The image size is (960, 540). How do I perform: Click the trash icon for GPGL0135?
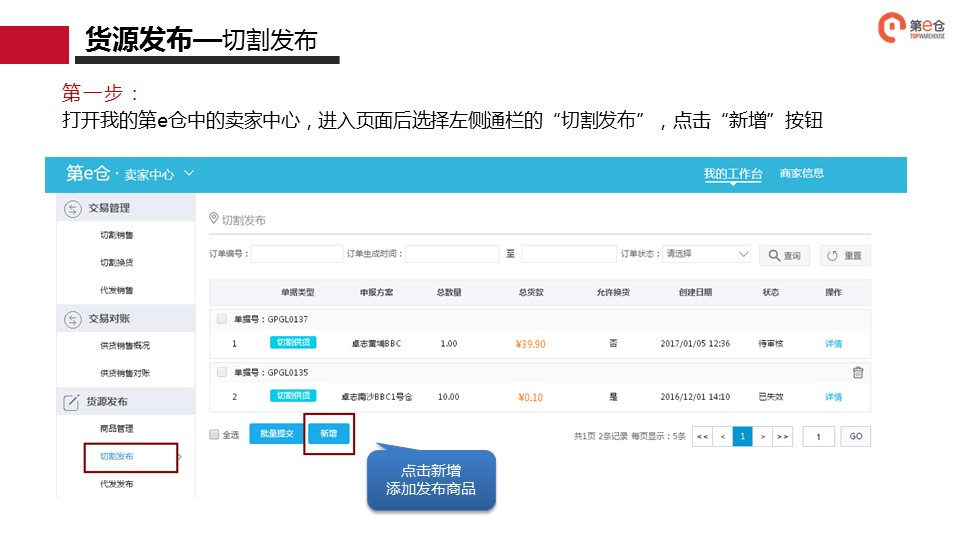858,372
